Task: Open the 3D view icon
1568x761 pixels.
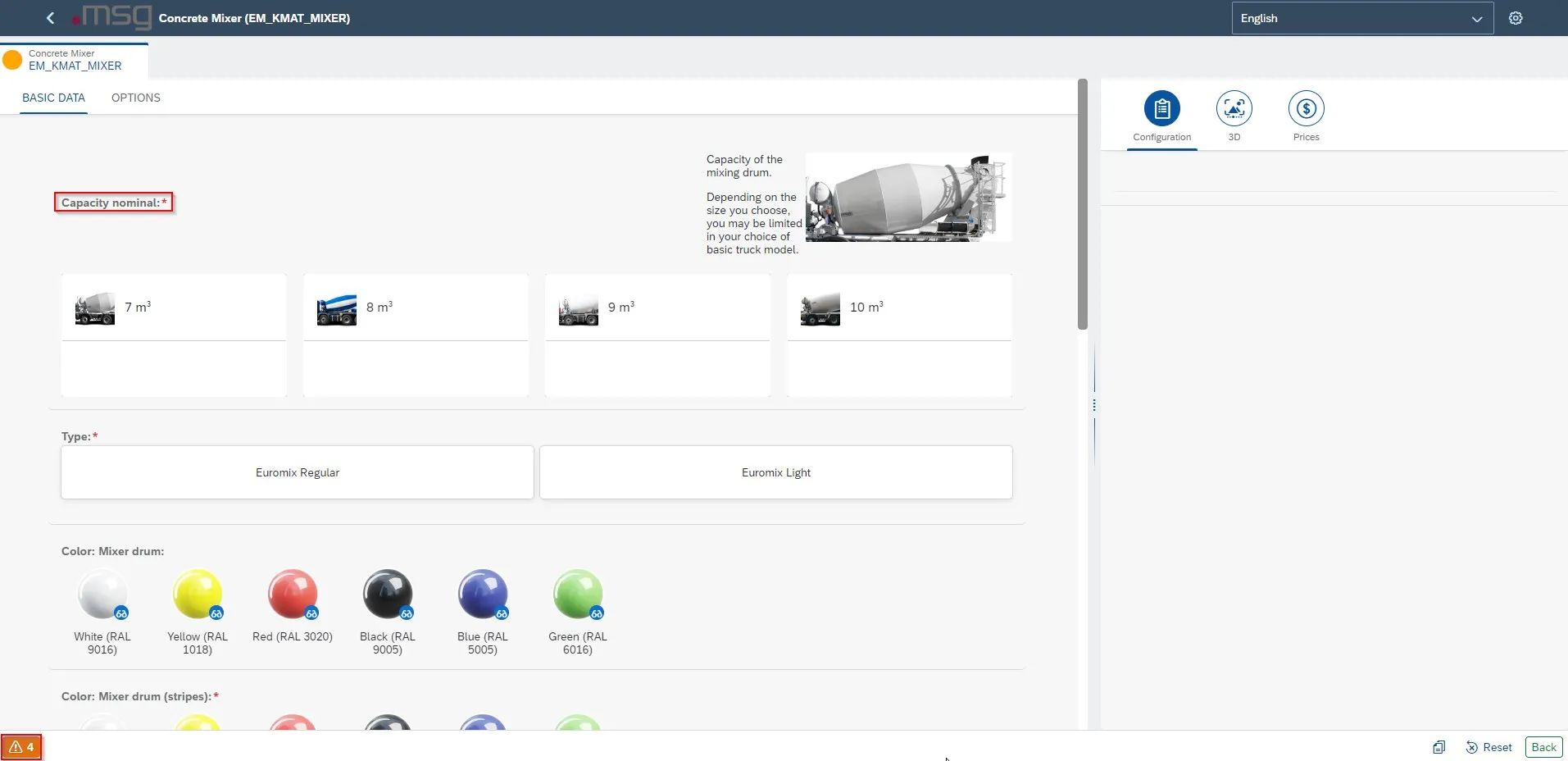Action: coord(1234,109)
